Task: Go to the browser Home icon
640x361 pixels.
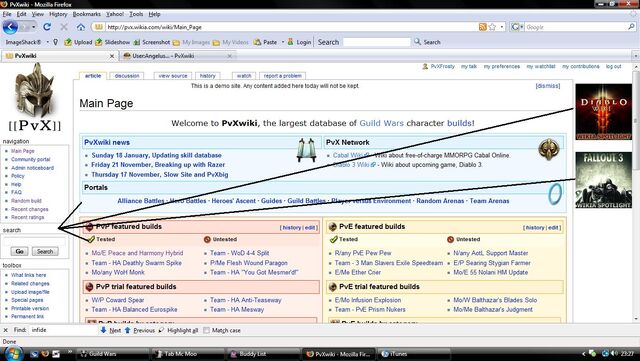Action: [x=81, y=27]
